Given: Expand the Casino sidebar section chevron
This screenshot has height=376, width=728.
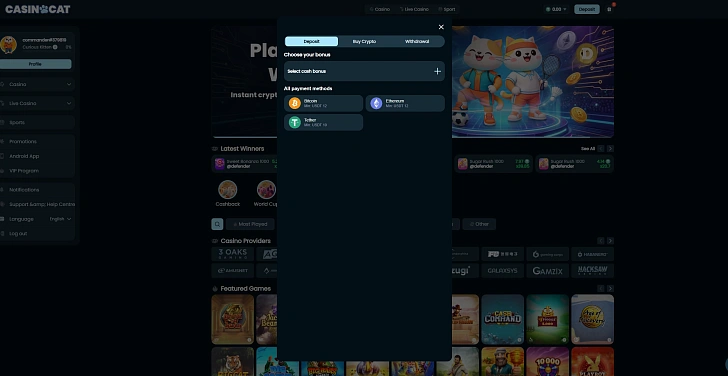Looking at the screenshot, I should (69, 84).
